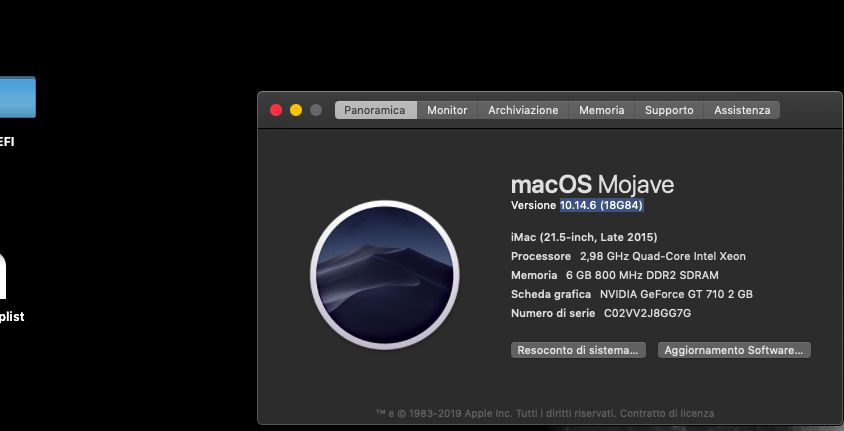Switch to the Panoramica tab
The height and width of the screenshot is (431, 844).
pos(375,110)
